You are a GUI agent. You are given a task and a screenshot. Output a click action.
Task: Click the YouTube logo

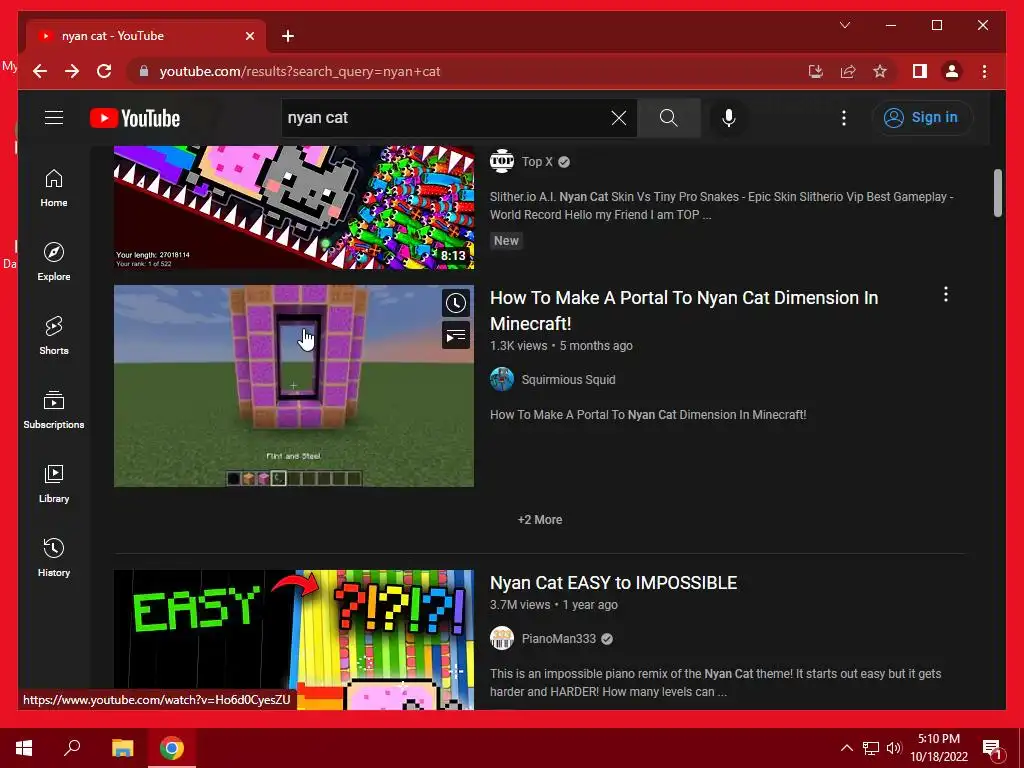(x=135, y=118)
